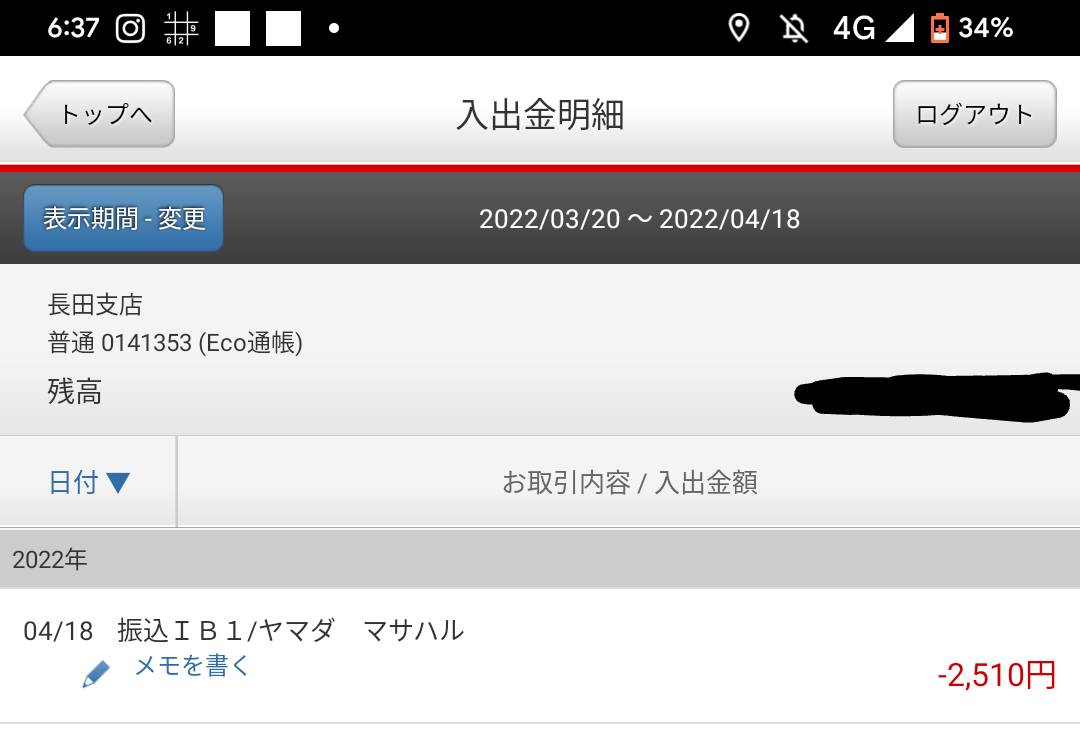Tap the ログアウト button
Image resolution: width=1080 pixels, height=729 pixels.
click(975, 114)
